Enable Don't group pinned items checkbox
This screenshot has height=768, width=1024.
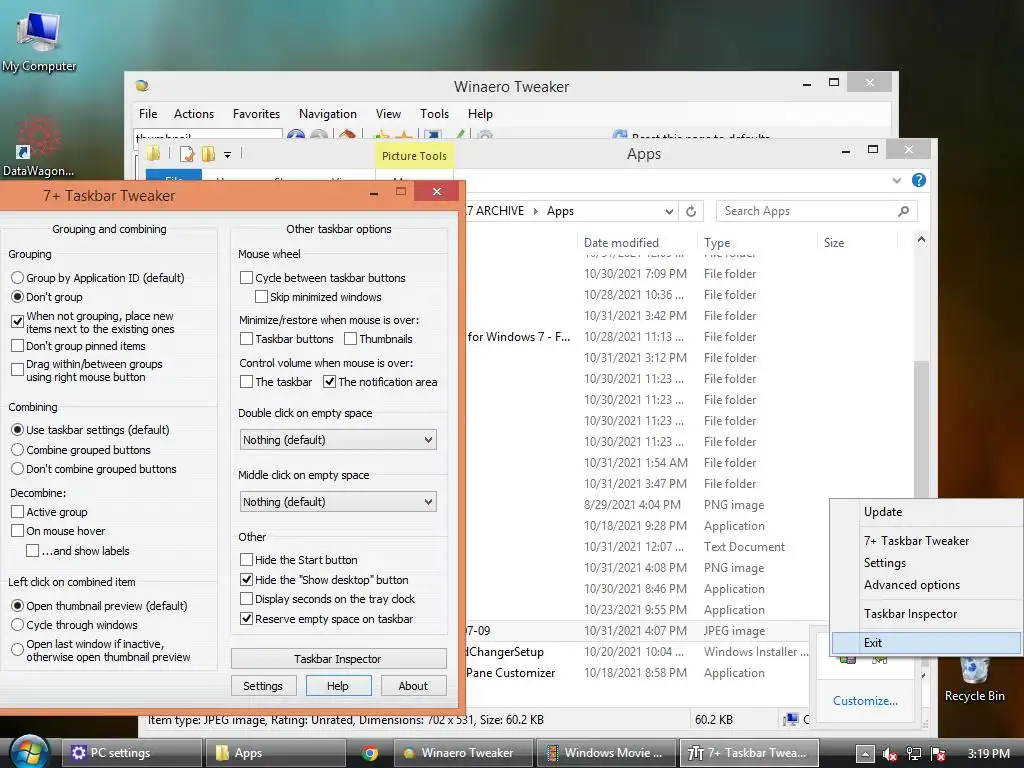pos(18,345)
